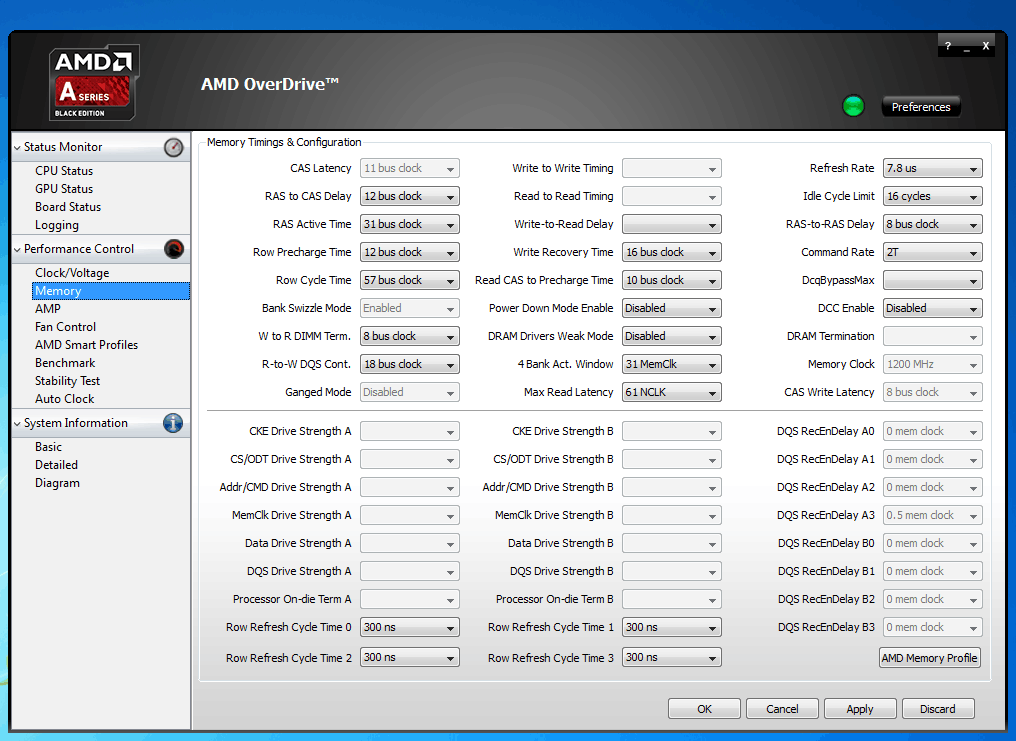This screenshot has width=1016, height=741.
Task: Open DcqBypassMax dropdown
Action: pyautogui.click(x=932, y=280)
